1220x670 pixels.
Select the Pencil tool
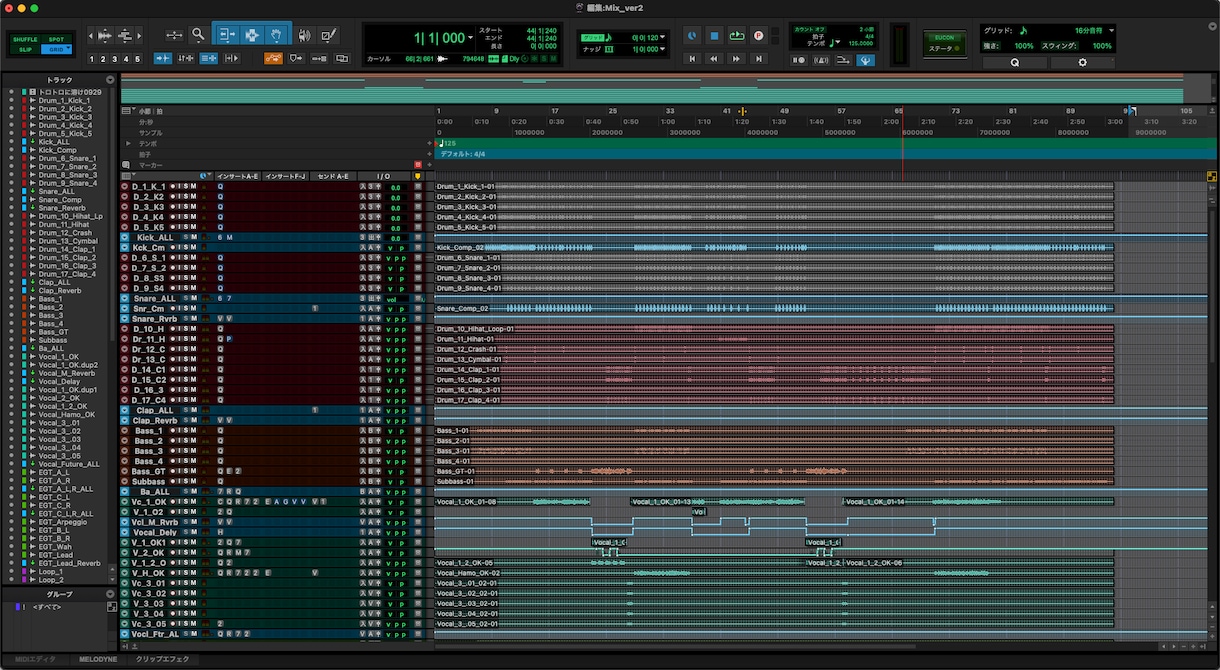pyautogui.click(x=328, y=35)
